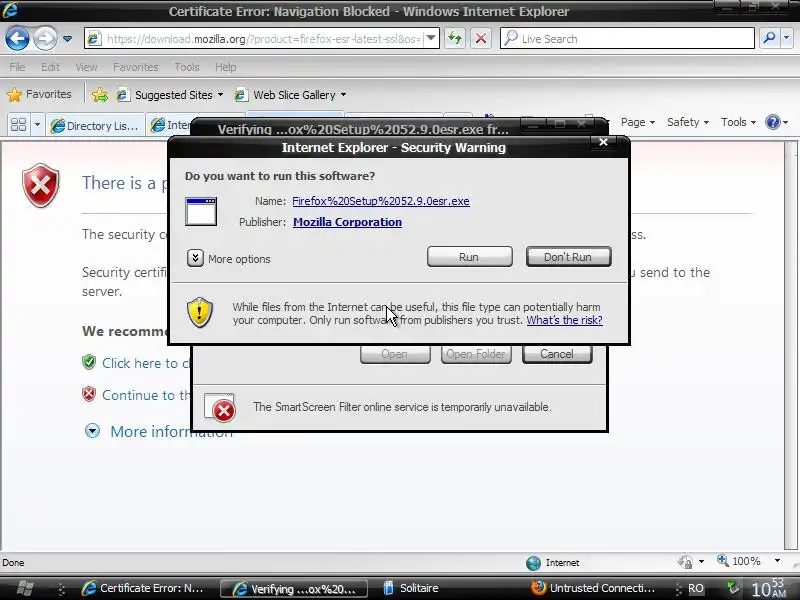Open Web Slice Gallery dropdown
This screenshot has height=600, width=800.
(x=291, y=95)
